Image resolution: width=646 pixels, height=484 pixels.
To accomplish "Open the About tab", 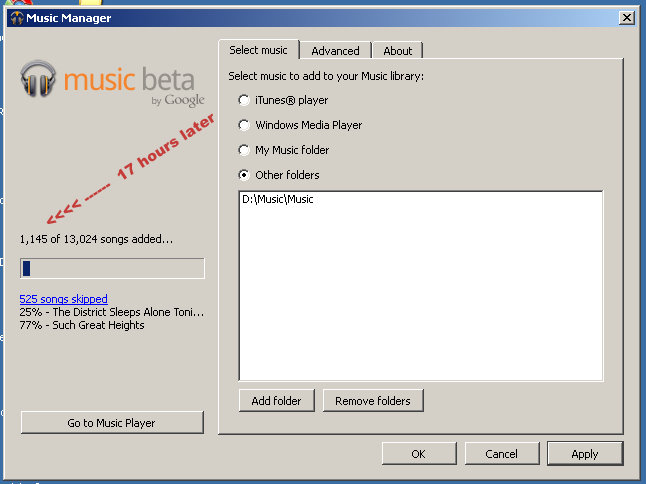I will click(398, 51).
